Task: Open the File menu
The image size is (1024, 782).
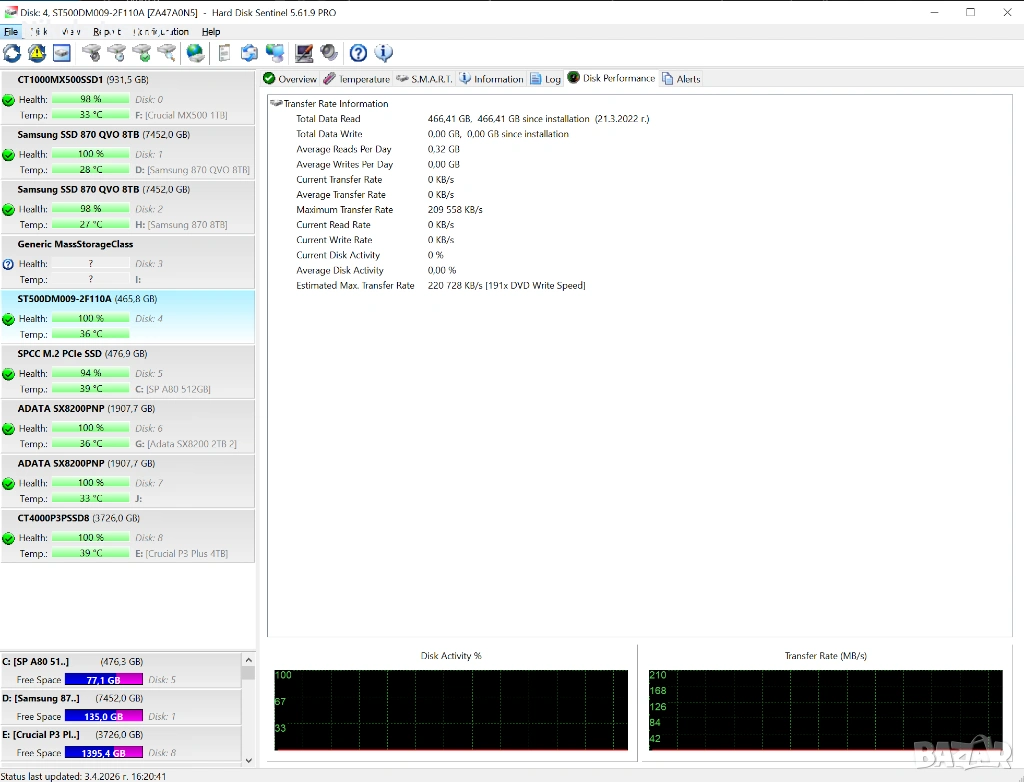Action: (11, 32)
